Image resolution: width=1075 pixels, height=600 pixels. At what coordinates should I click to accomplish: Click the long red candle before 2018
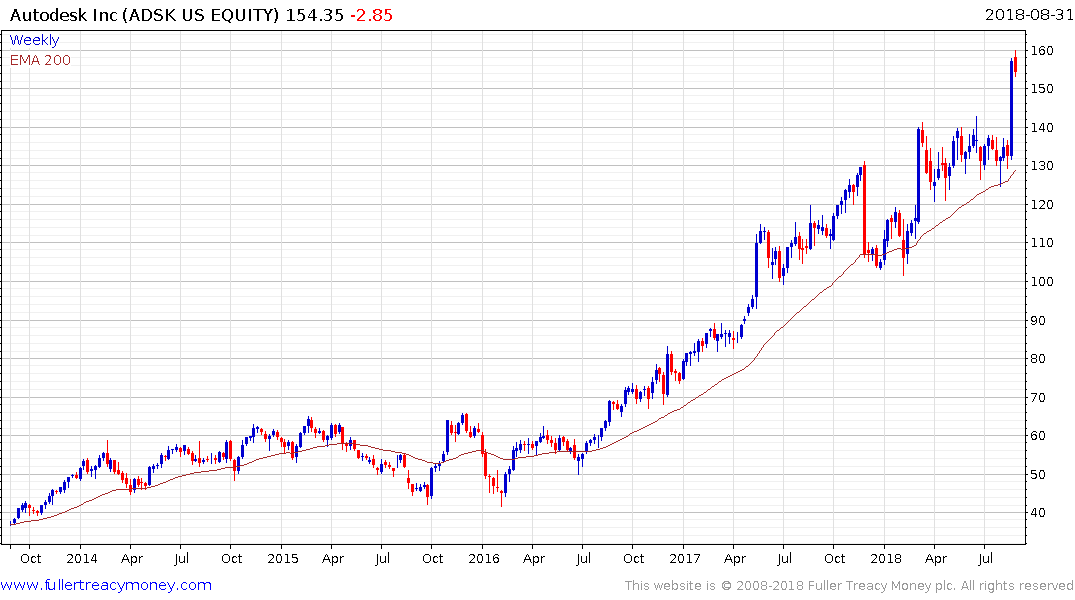click(865, 209)
